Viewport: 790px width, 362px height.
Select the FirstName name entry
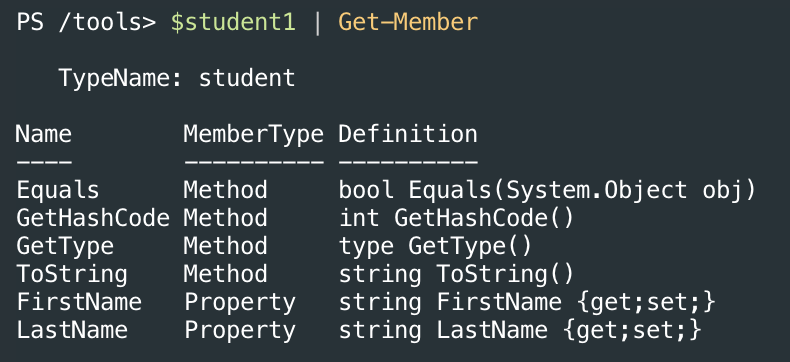click(x=79, y=303)
